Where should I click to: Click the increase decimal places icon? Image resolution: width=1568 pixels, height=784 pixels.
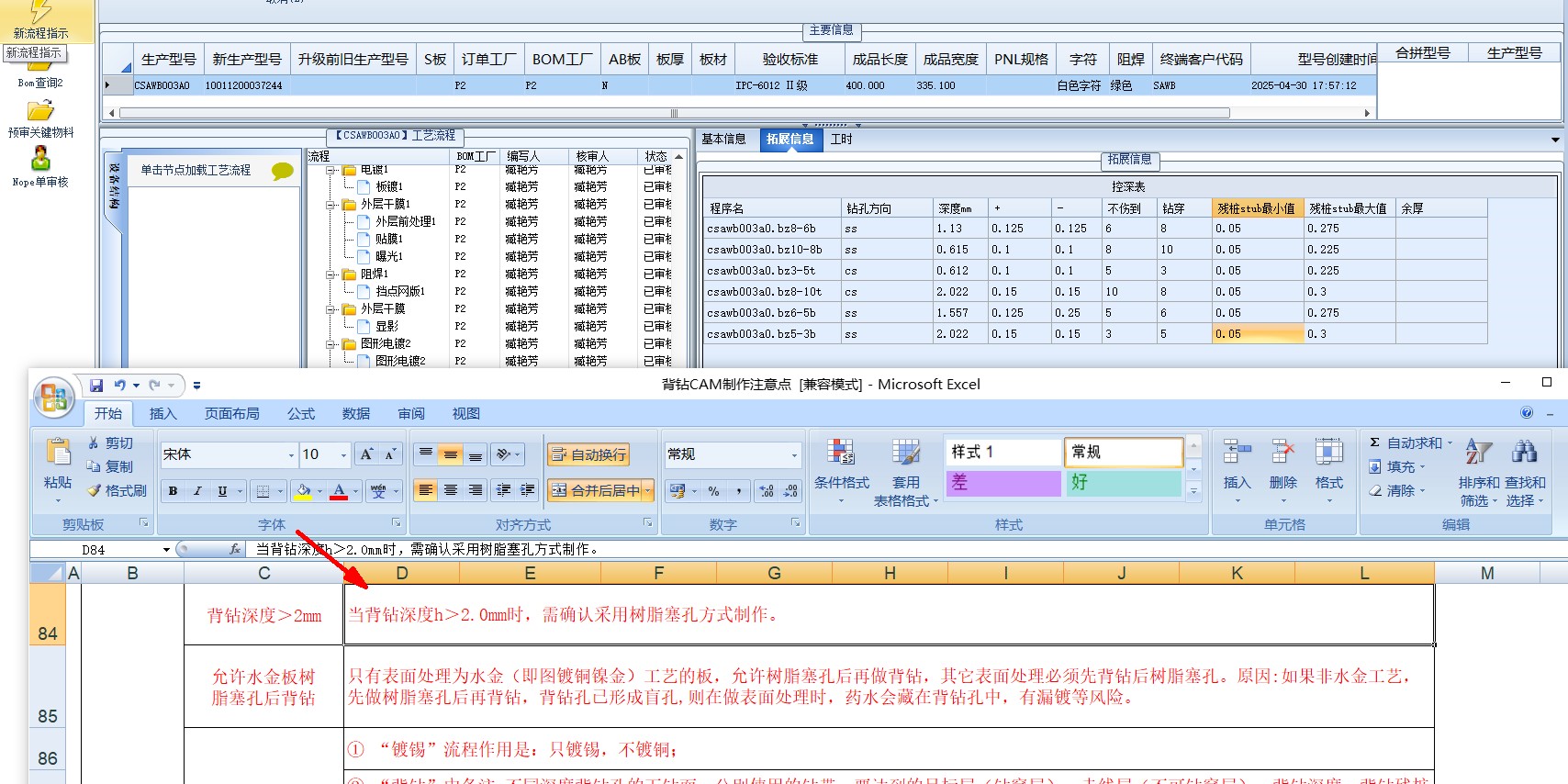[767, 491]
